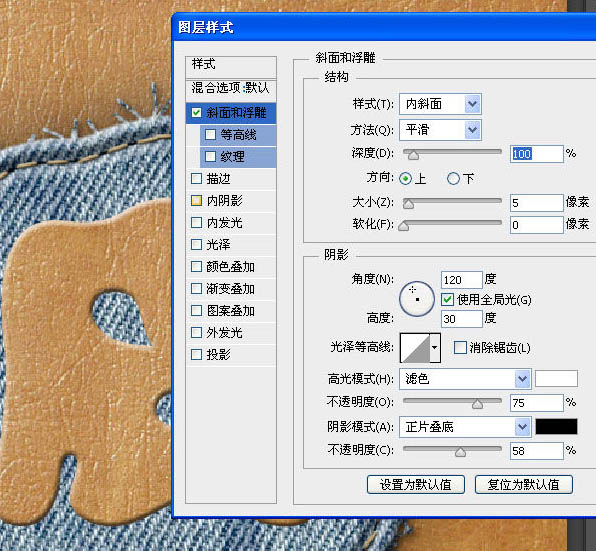The width and height of the screenshot is (596, 551).
Task: Click the 深度 percentage input field
Action: click(x=536, y=154)
